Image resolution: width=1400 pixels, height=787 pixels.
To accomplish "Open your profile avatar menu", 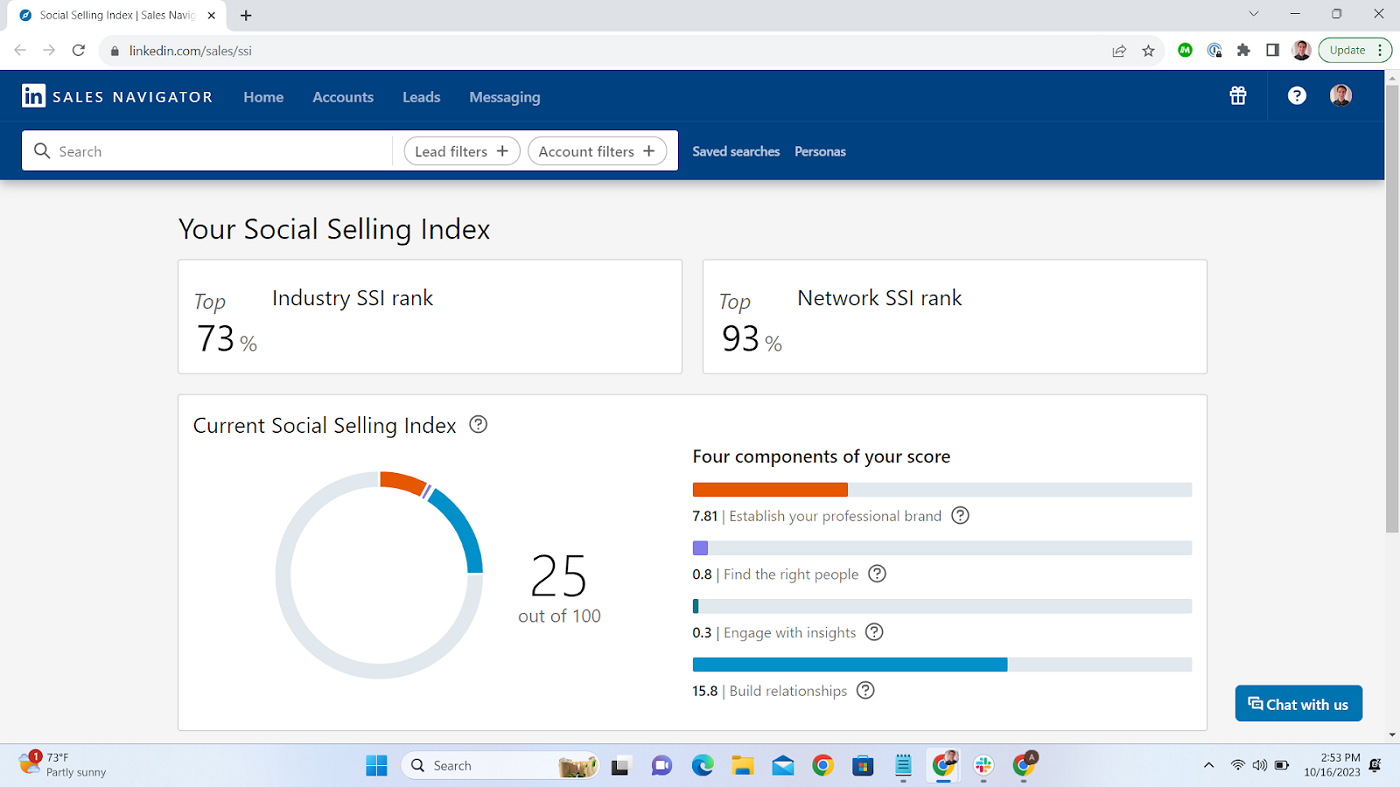I will click(1340, 95).
